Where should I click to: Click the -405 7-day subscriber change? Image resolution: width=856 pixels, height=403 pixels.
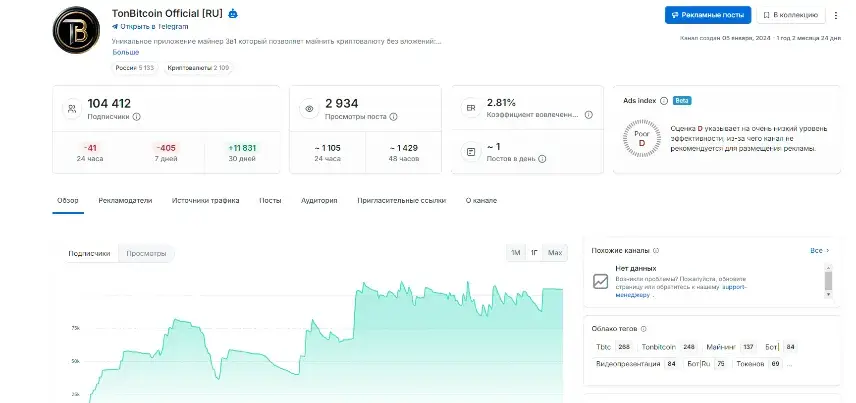click(165, 148)
